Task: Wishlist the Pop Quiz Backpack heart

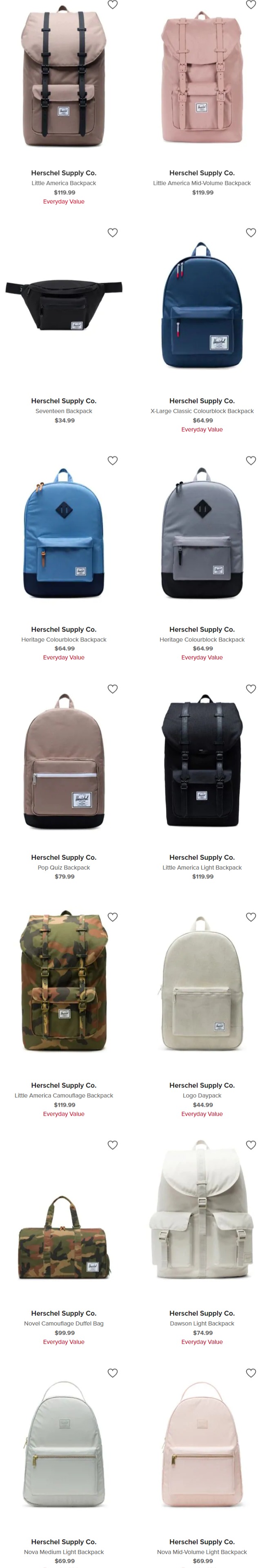Action: [x=112, y=689]
